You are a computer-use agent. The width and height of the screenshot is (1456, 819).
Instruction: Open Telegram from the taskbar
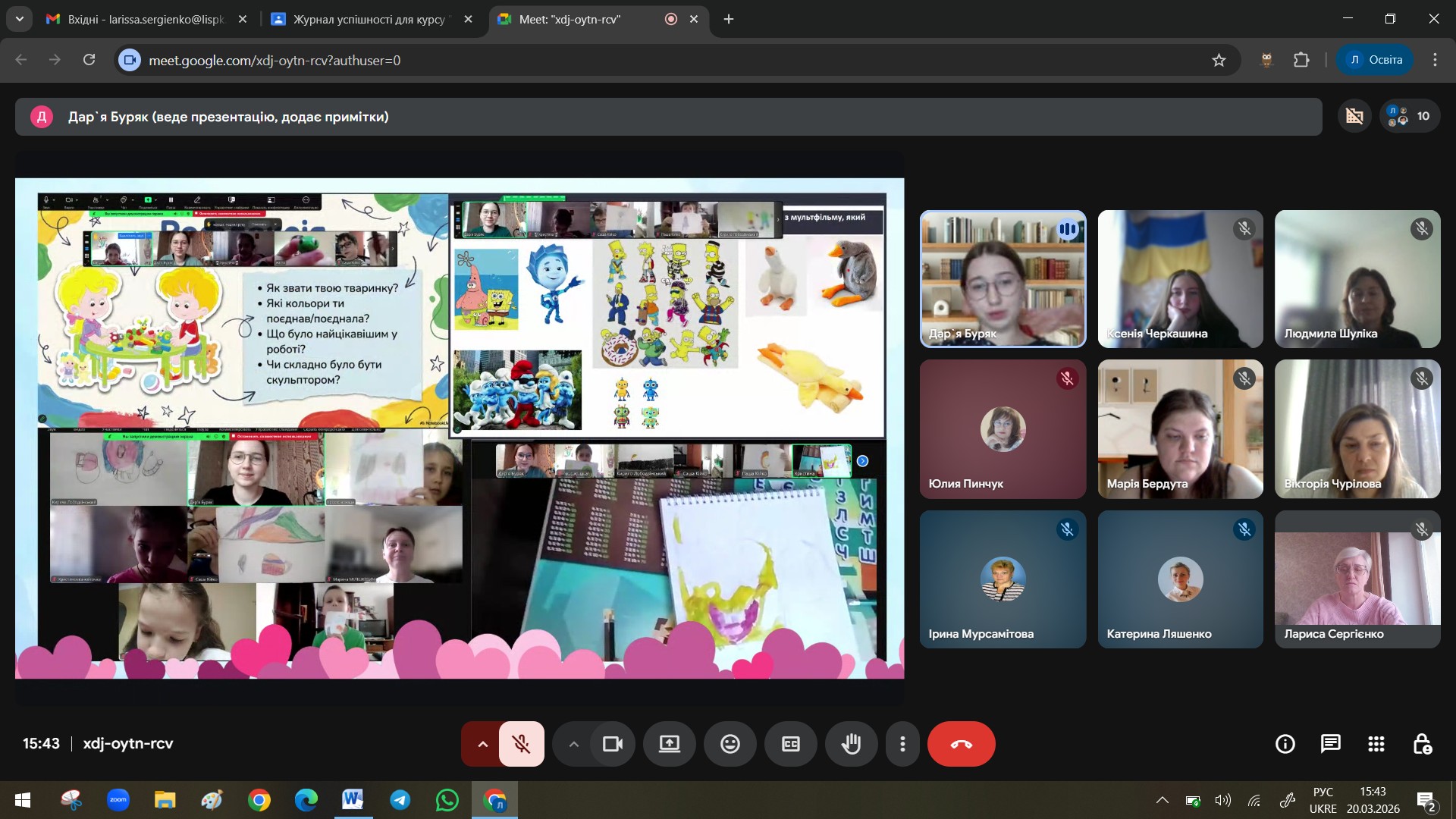pos(400,800)
